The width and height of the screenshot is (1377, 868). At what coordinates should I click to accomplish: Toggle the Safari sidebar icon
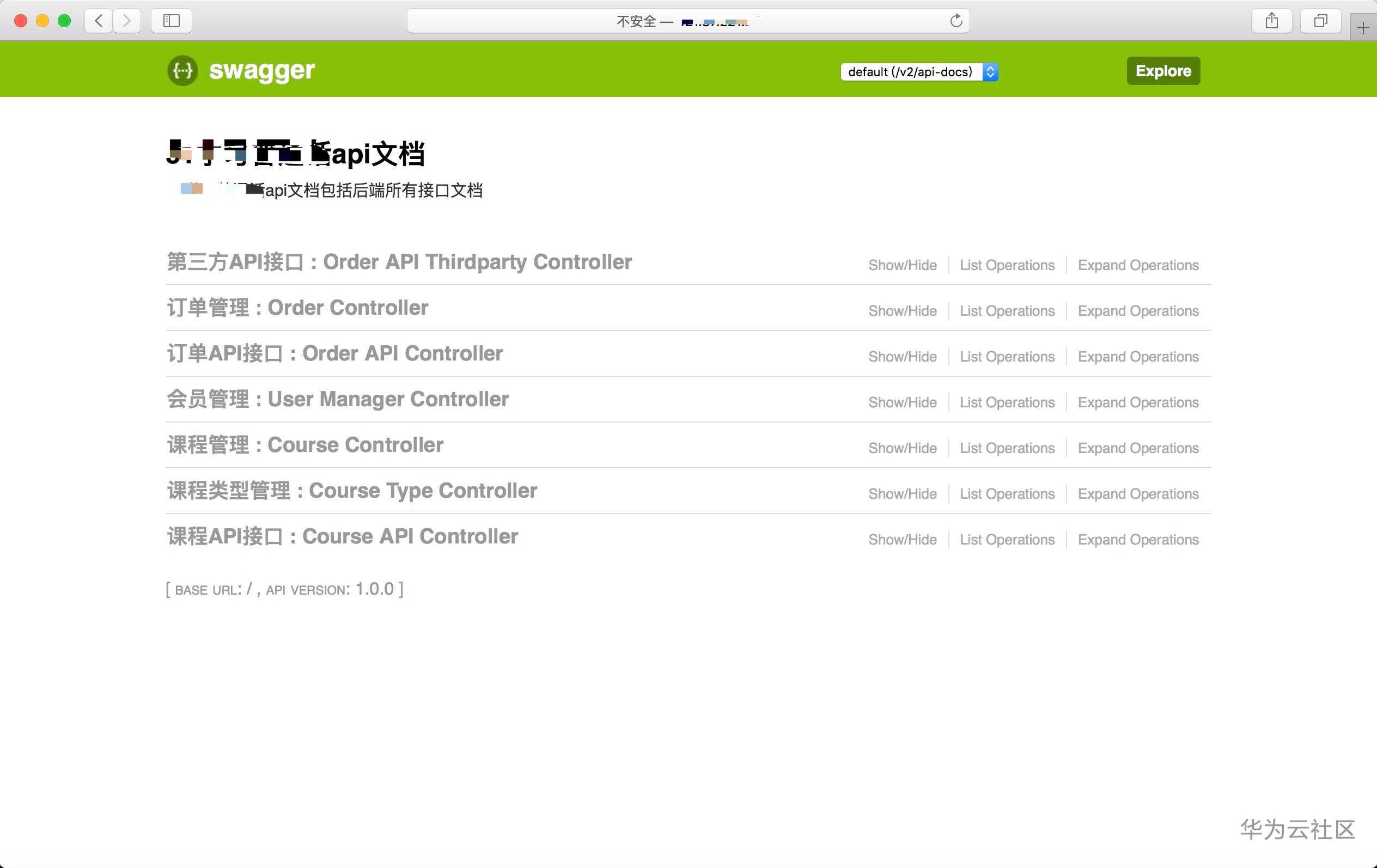[171, 21]
